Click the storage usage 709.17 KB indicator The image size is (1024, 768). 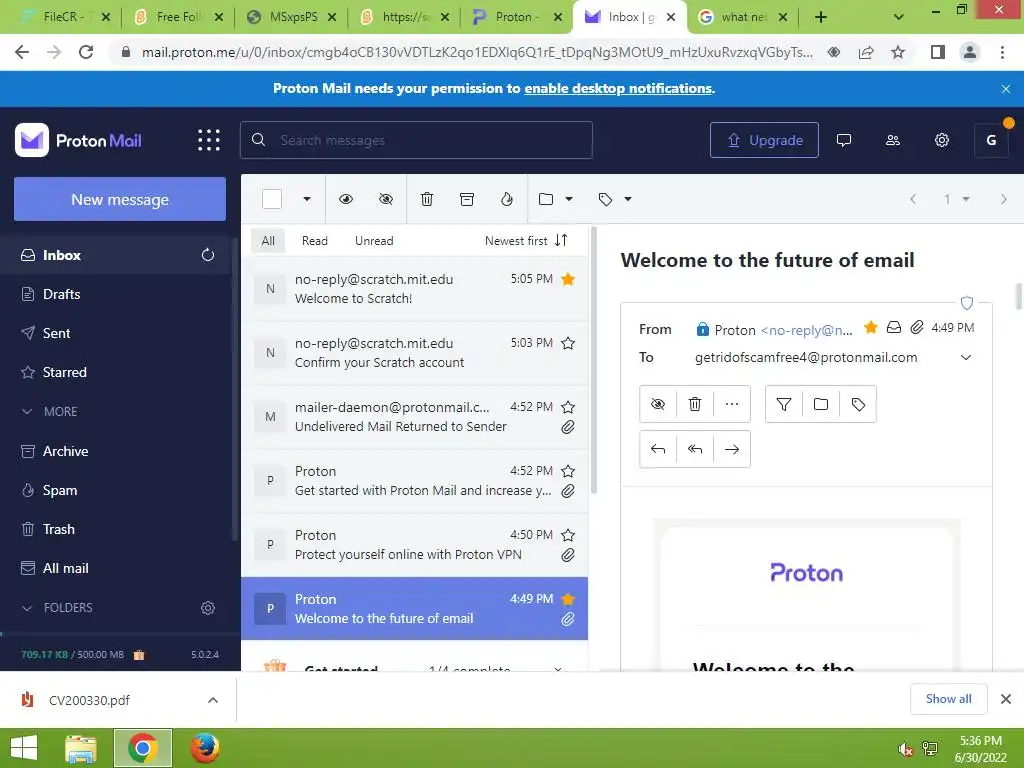pyautogui.click(x=72, y=654)
